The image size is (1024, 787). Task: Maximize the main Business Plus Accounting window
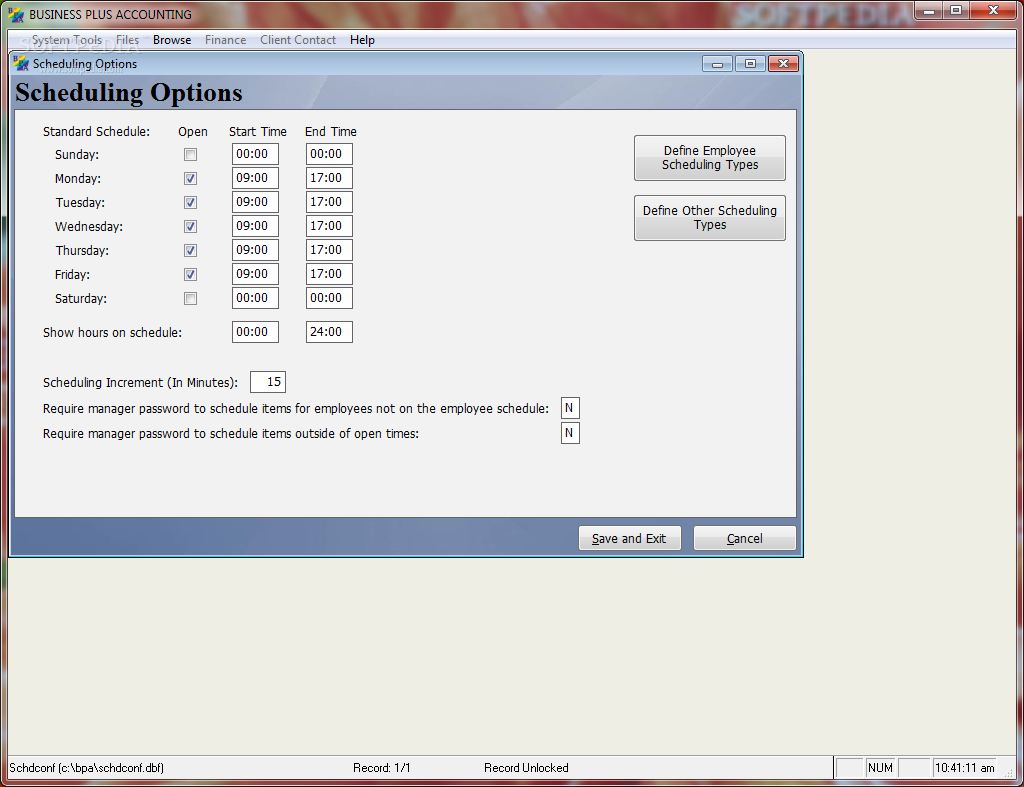pyautogui.click(x=956, y=10)
